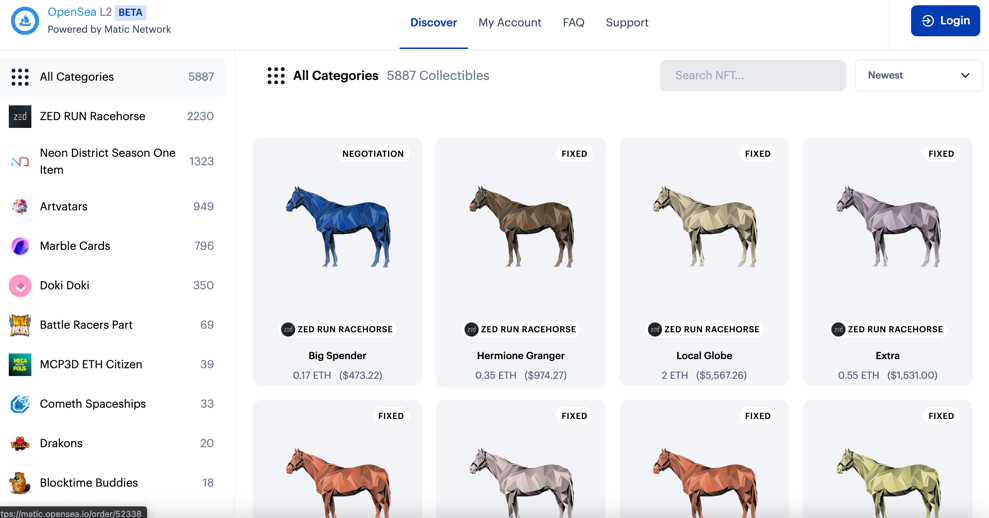Select the ZED RUN Racehorse category icon
Viewport: 989px width, 518px height.
pyautogui.click(x=20, y=117)
